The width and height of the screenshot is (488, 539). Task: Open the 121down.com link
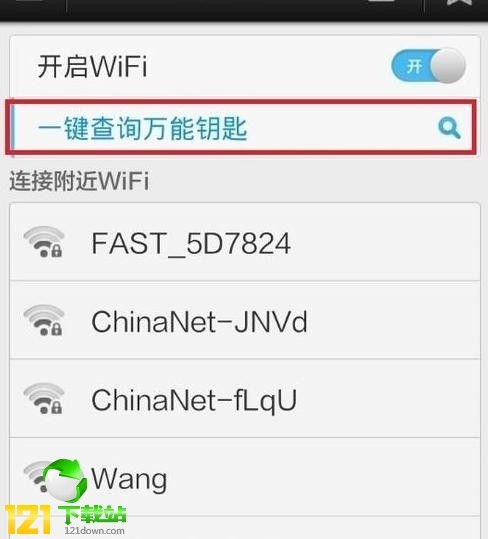coord(95,531)
